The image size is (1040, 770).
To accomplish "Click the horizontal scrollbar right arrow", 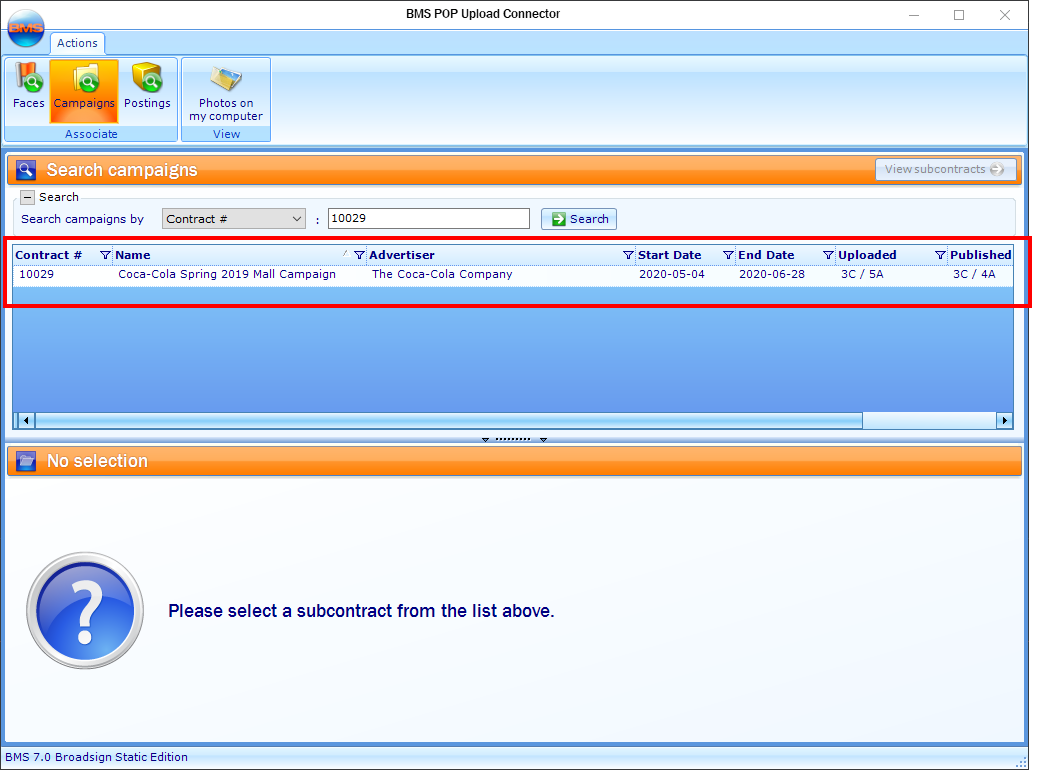I will 1005,420.
